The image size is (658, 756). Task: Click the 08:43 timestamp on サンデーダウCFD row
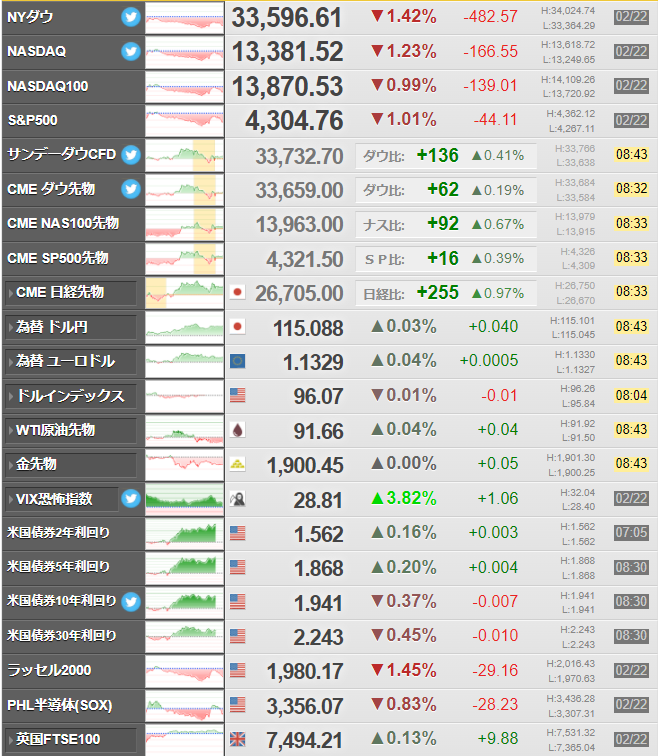631,155
